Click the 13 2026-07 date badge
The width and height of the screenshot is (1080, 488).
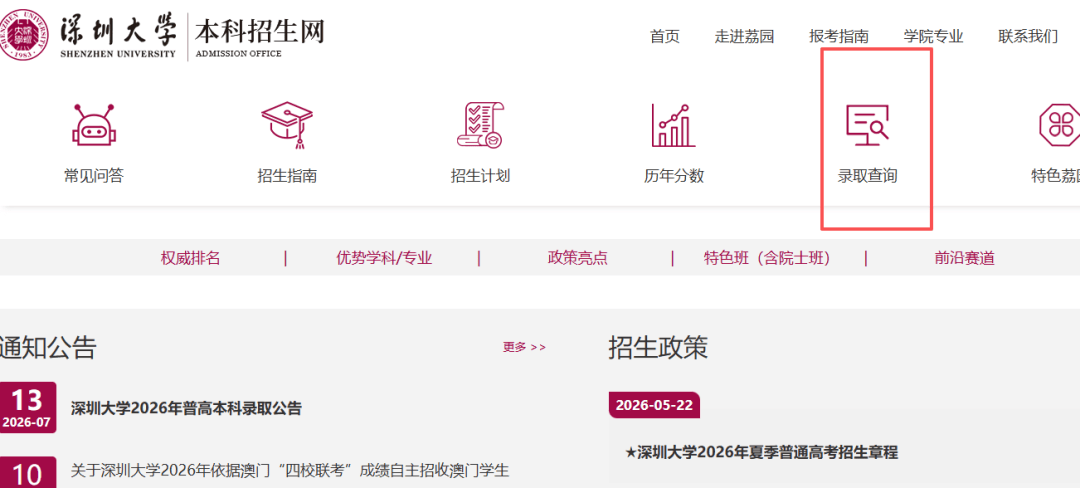click(28, 407)
